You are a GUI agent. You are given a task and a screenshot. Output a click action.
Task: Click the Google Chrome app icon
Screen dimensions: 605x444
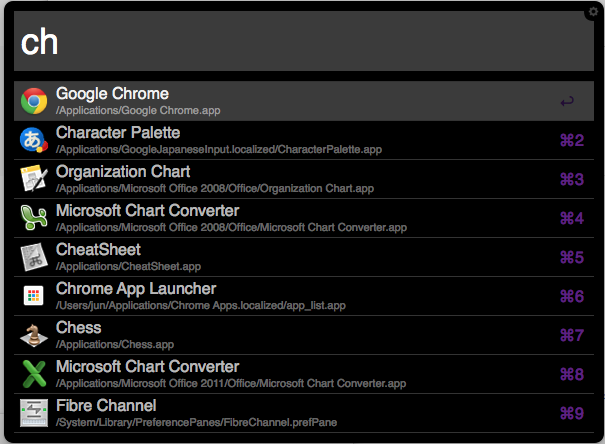tap(34, 101)
